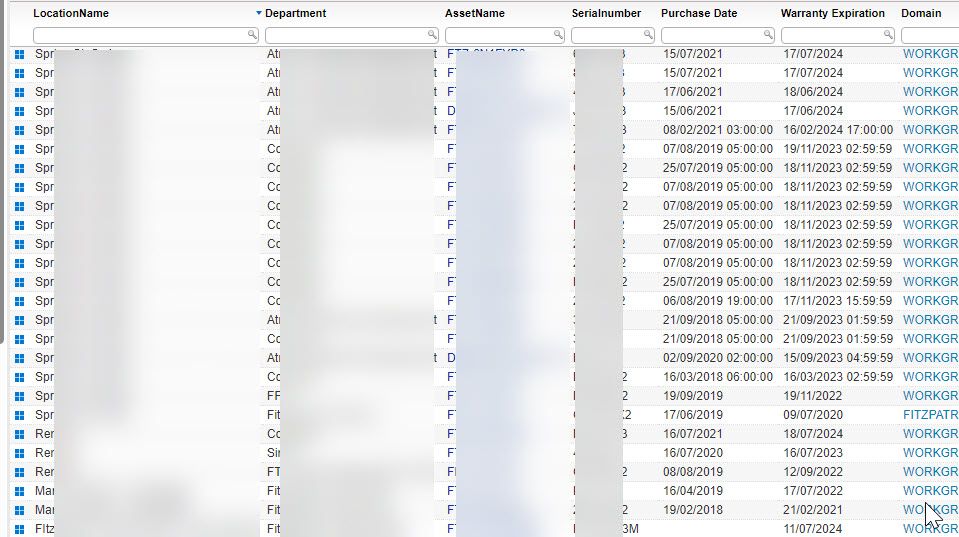The width and height of the screenshot is (959, 537).
Task: Click the Windows icon in the 08/02/2021 purchase row
Action: pyautogui.click(x=19, y=130)
